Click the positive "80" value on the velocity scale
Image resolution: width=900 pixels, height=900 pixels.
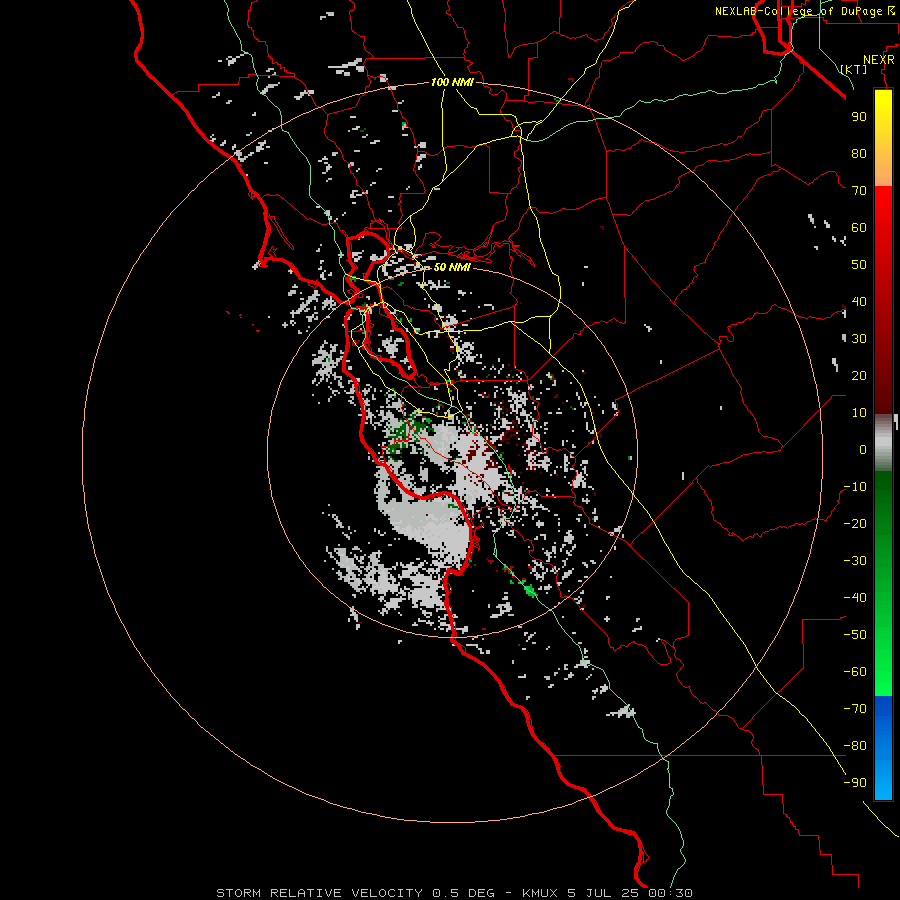click(859, 153)
